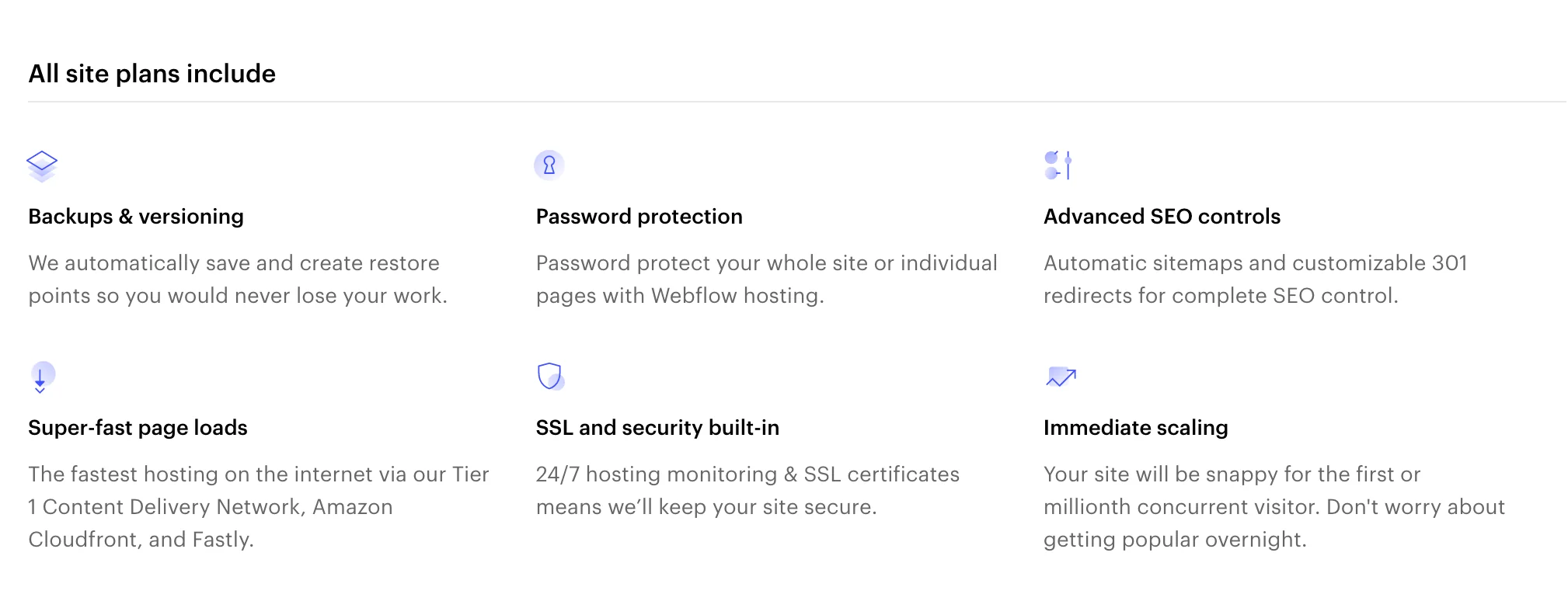Click the Webflow hosting password description text
This screenshot has height=615, width=1568.
(766, 280)
